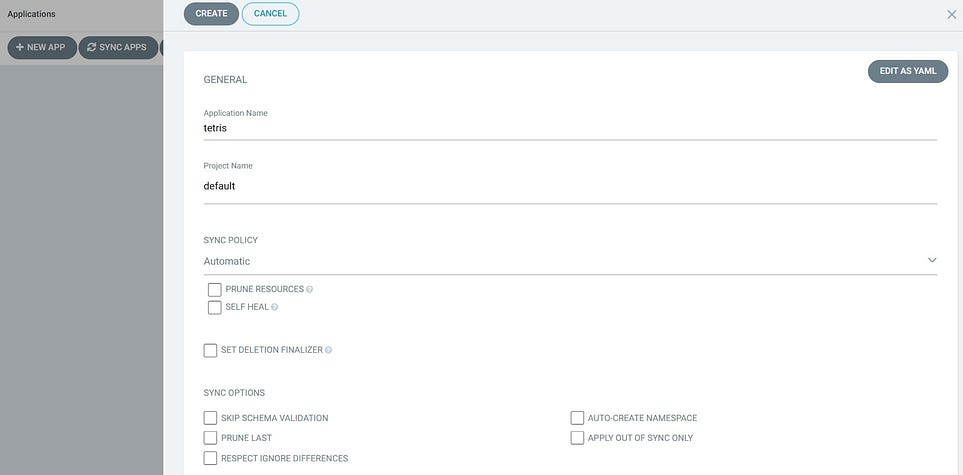Viewport: 963px width, 475px height.
Task: Check RESPECT IGNORE DIFFERENCES
Action: (x=210, y=458)
